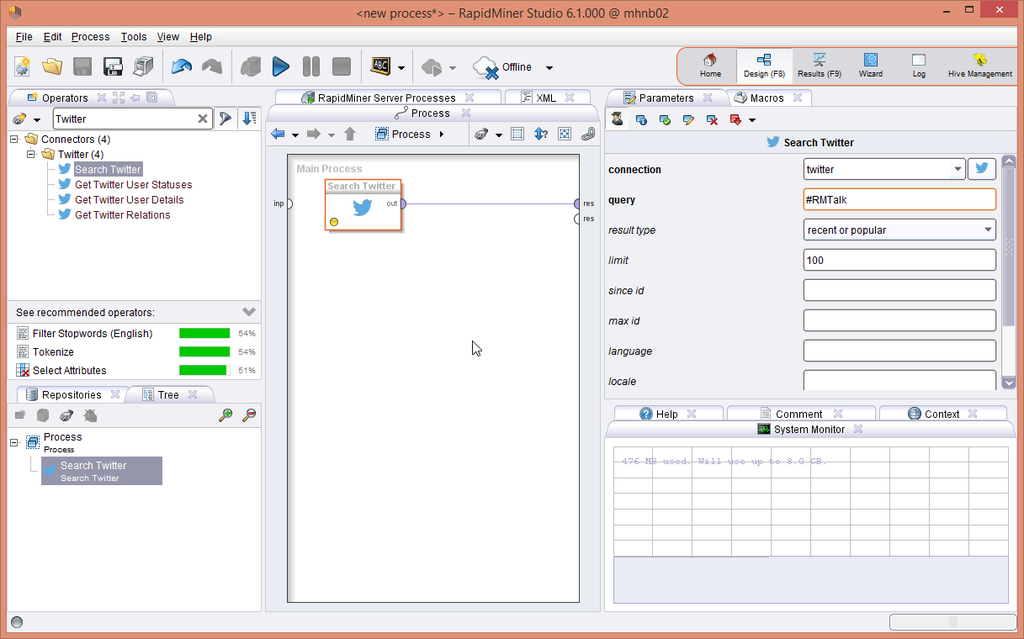The image size is (1024, 639).
Task: Collapse the Twitter (4) folder
Action: [31, 154]
